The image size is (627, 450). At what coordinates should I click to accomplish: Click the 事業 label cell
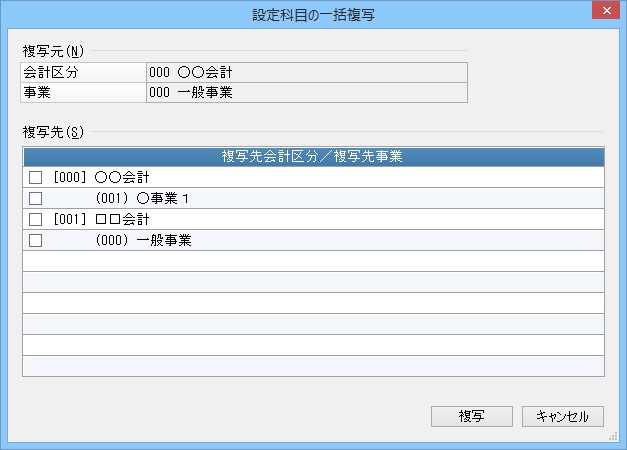(84, 93)
